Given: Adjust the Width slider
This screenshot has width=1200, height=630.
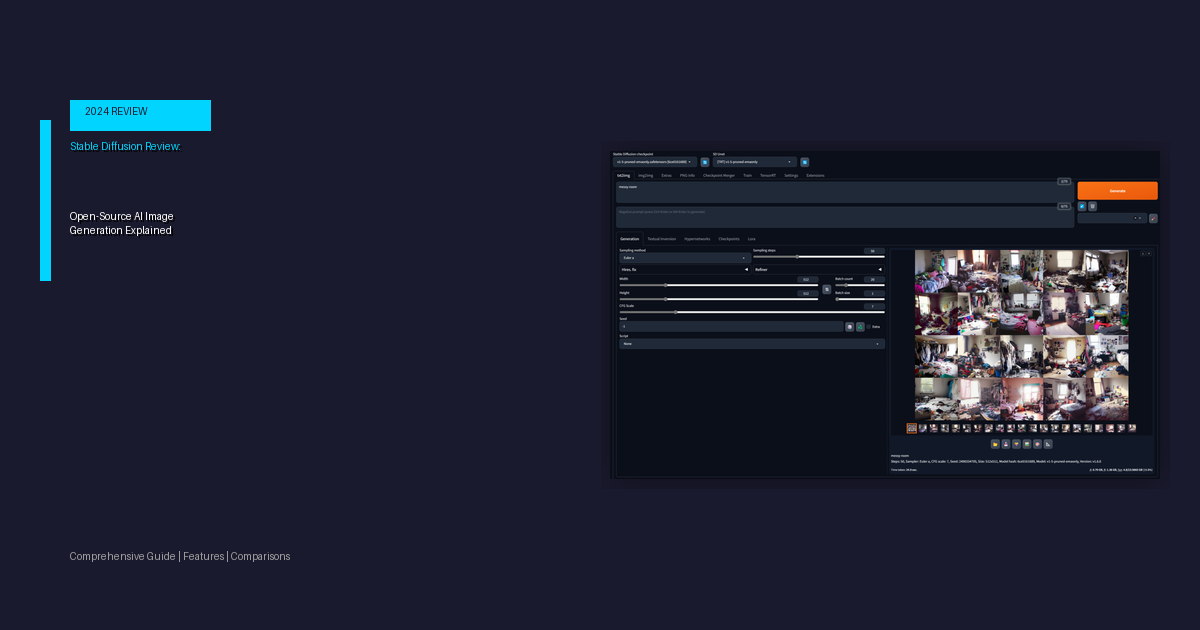Looking at the screenshot, I should 719,285.
